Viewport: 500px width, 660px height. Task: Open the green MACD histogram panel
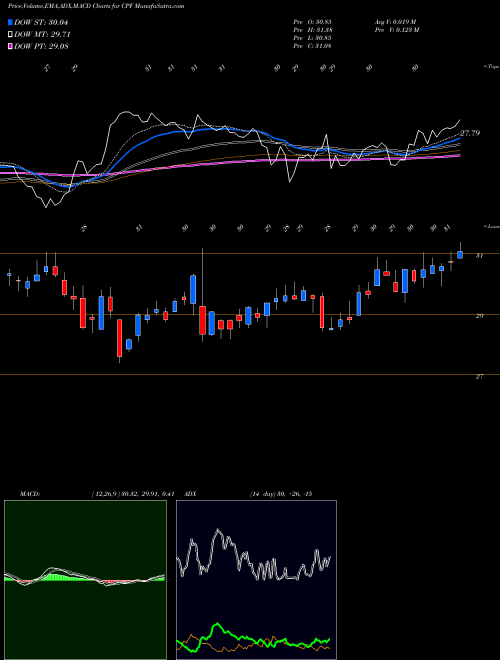pos(85,580)
